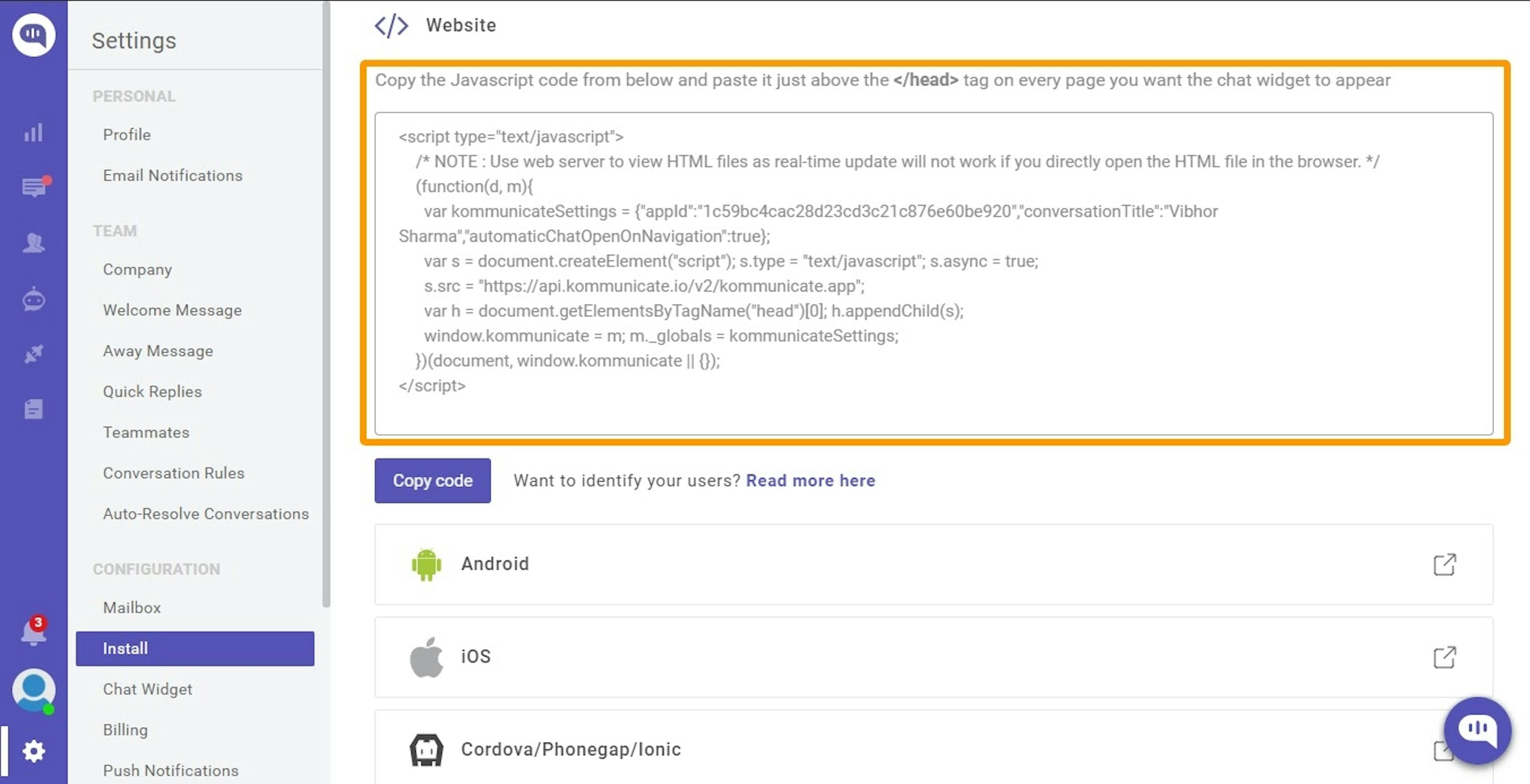Open iOS docs via external link icon

click(x=1444, y=657)
